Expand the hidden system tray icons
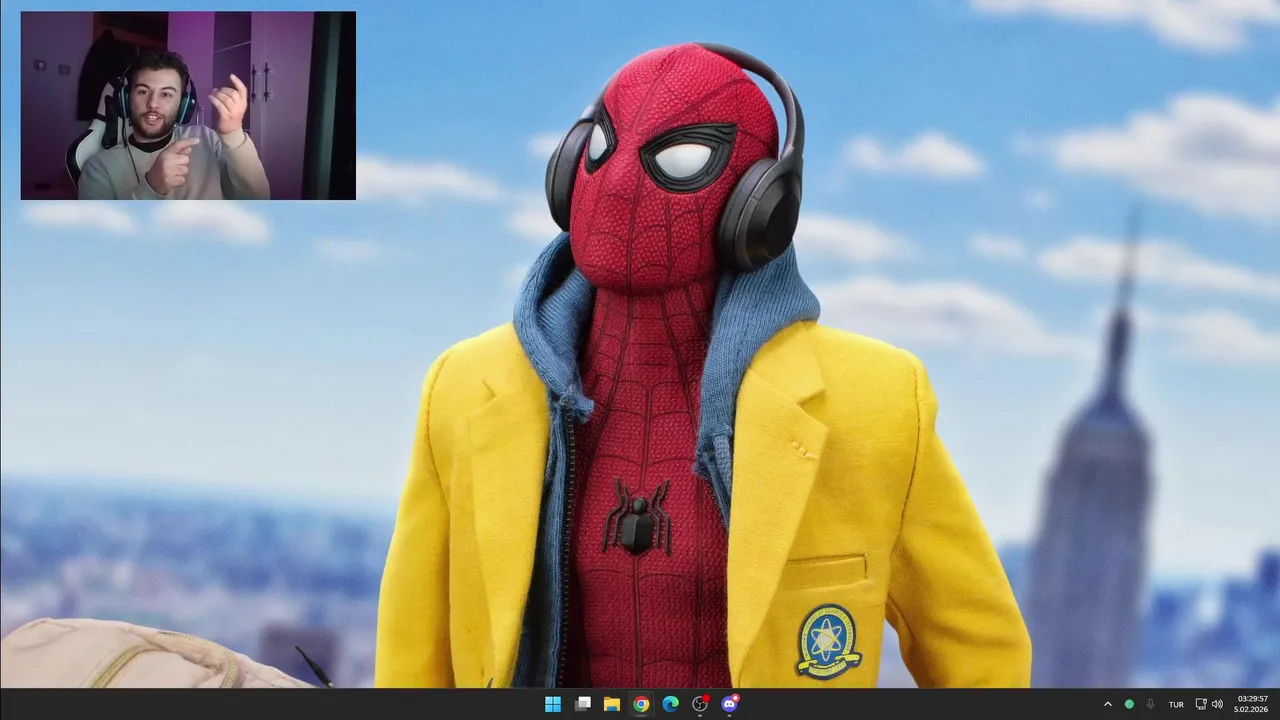 [1107, 704]
